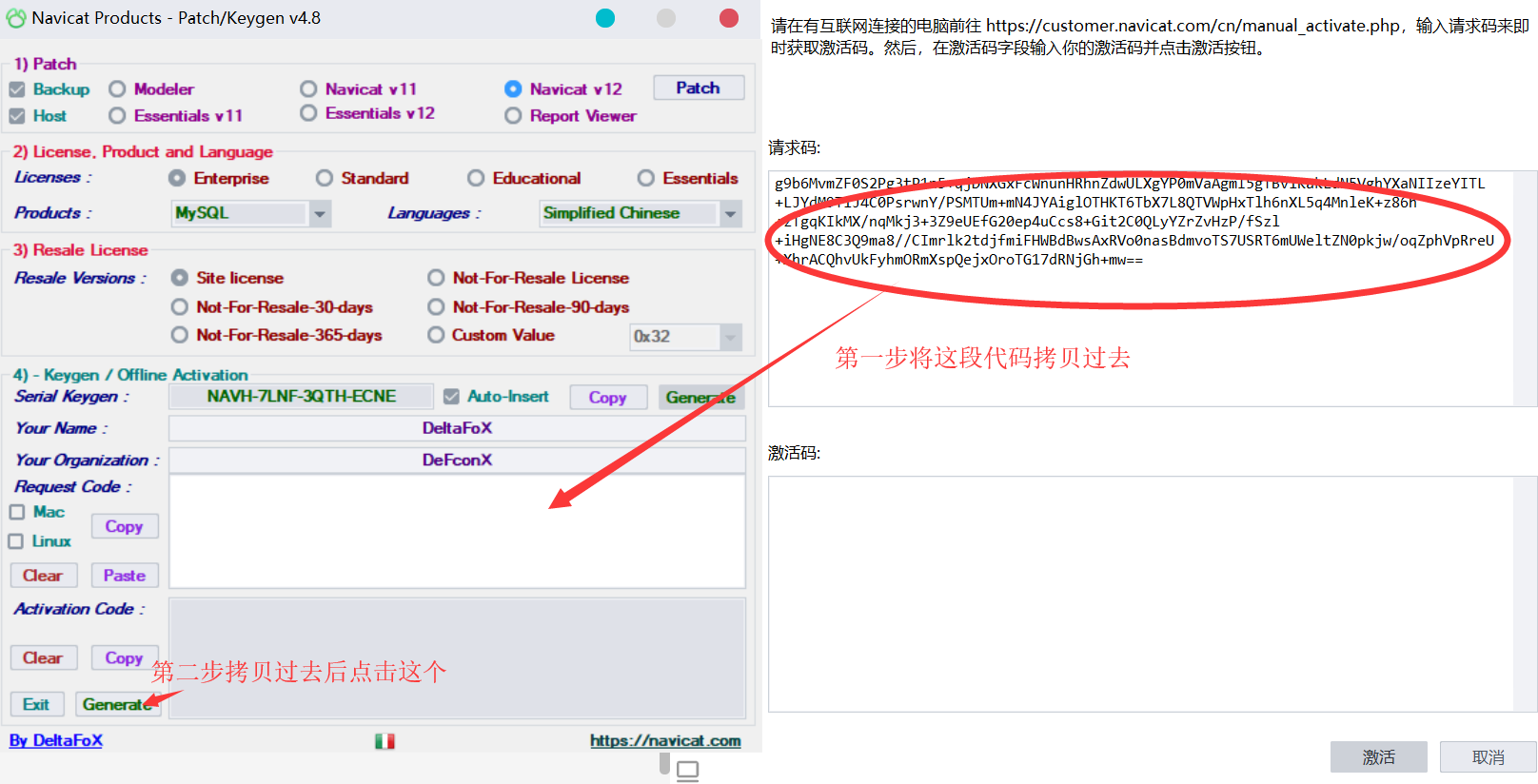The width and height of the screenshot is (1538, 784).
Task: Click inside the Activation Code text area
Action: click(457, 657)
